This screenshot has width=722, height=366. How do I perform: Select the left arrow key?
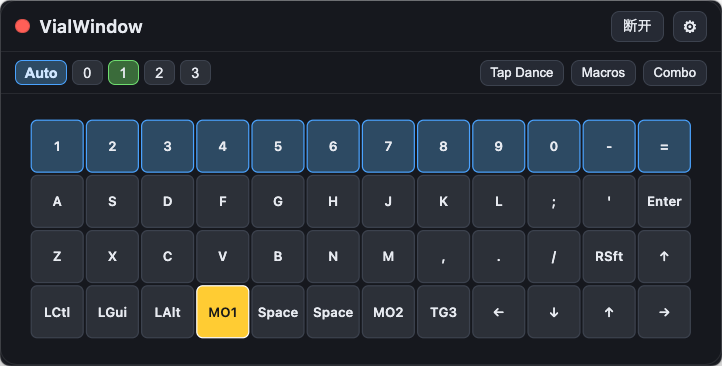coord(499,312)
